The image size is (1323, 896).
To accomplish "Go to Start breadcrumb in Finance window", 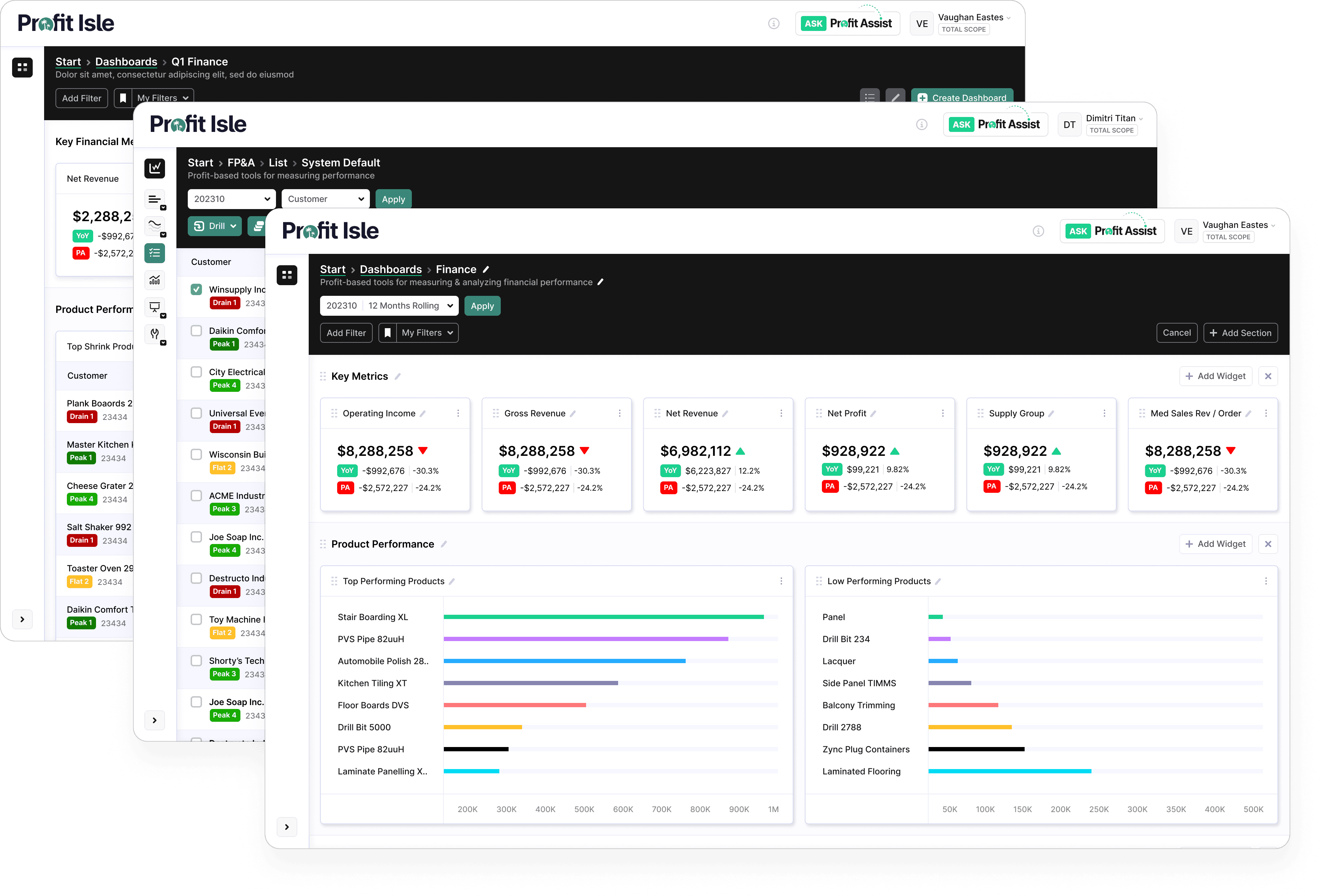I will click(333, 269).
